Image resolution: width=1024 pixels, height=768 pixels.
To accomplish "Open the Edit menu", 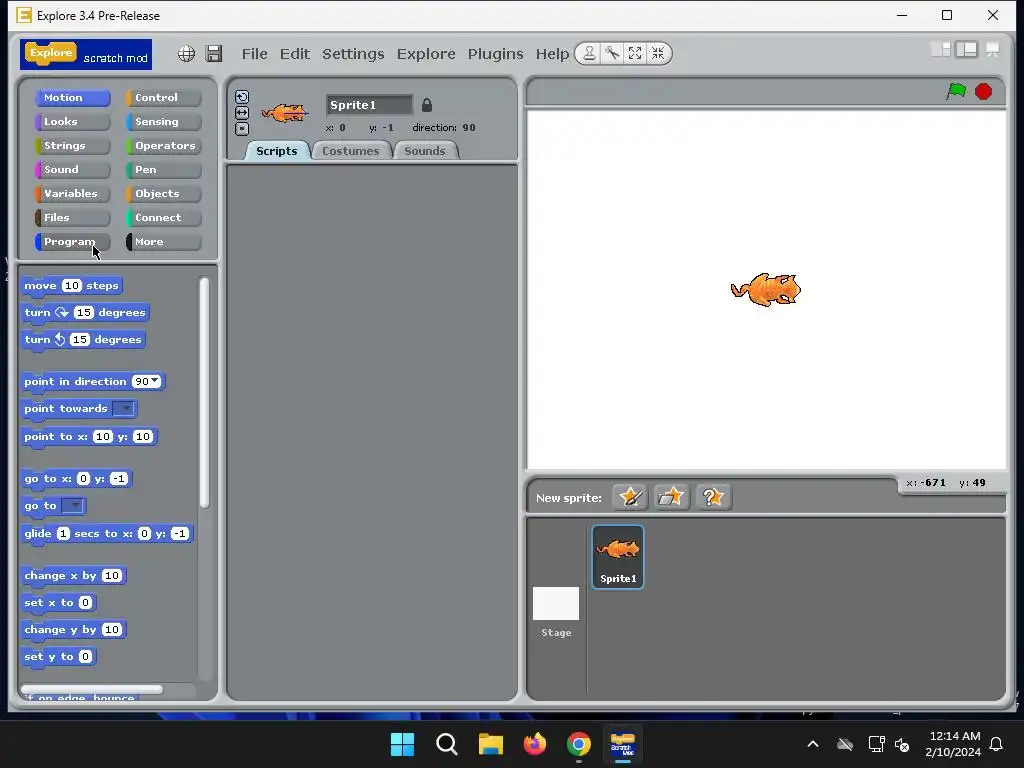I will tap(295, 54).
